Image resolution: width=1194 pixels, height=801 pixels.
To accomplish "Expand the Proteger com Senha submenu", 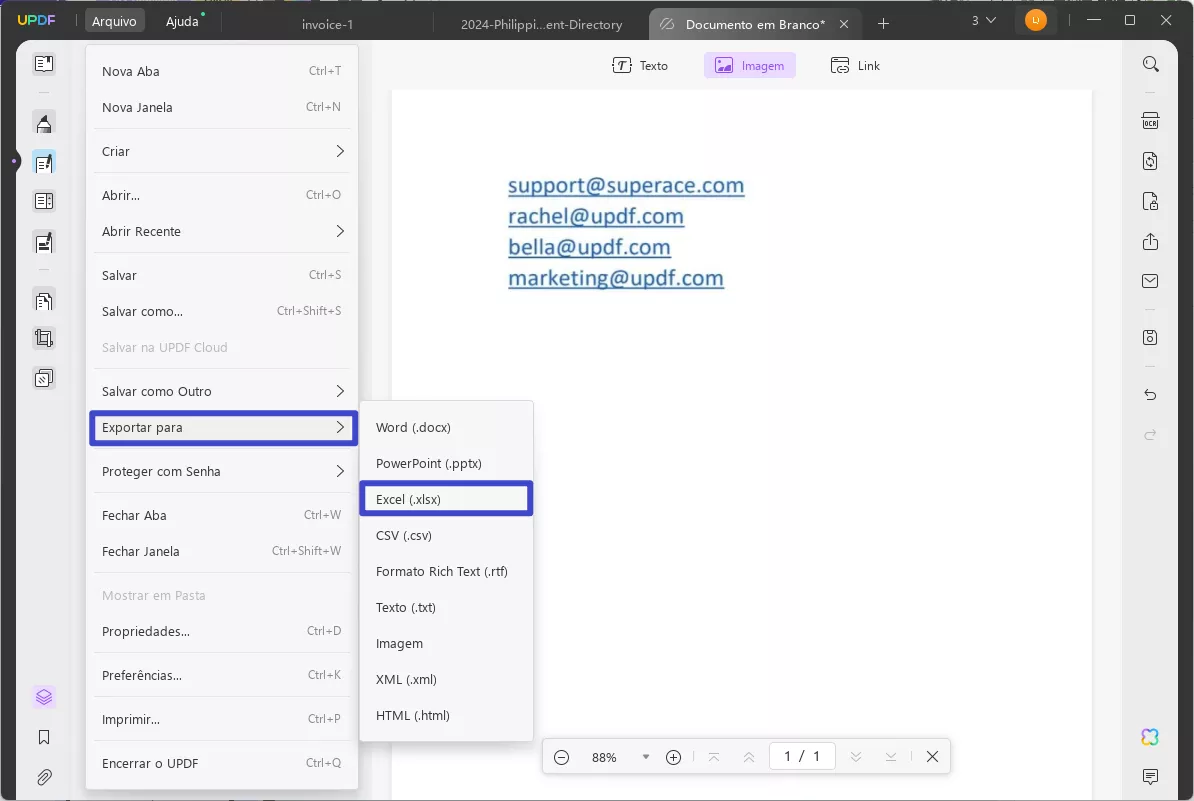I will tap(222, 471).
